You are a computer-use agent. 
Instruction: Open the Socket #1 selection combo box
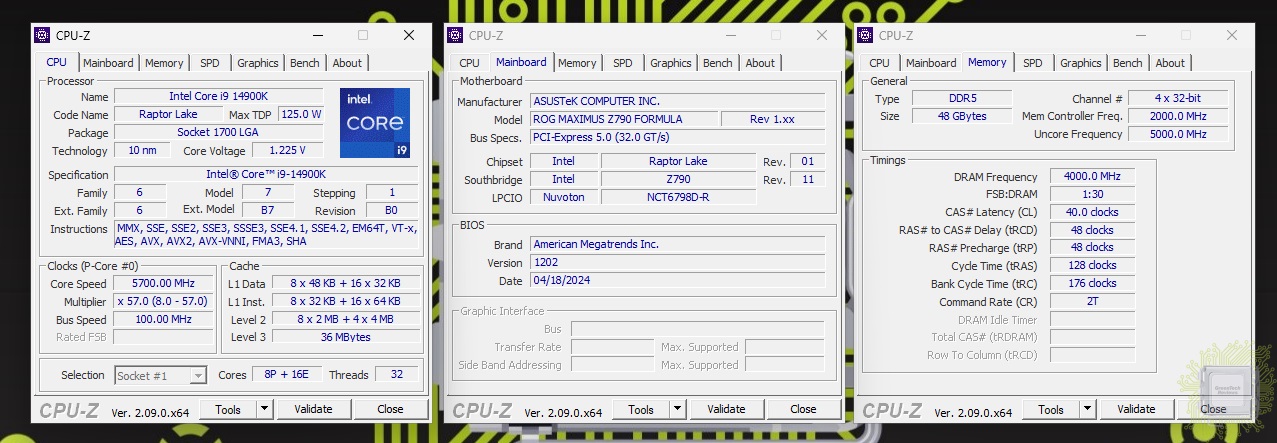160,375
